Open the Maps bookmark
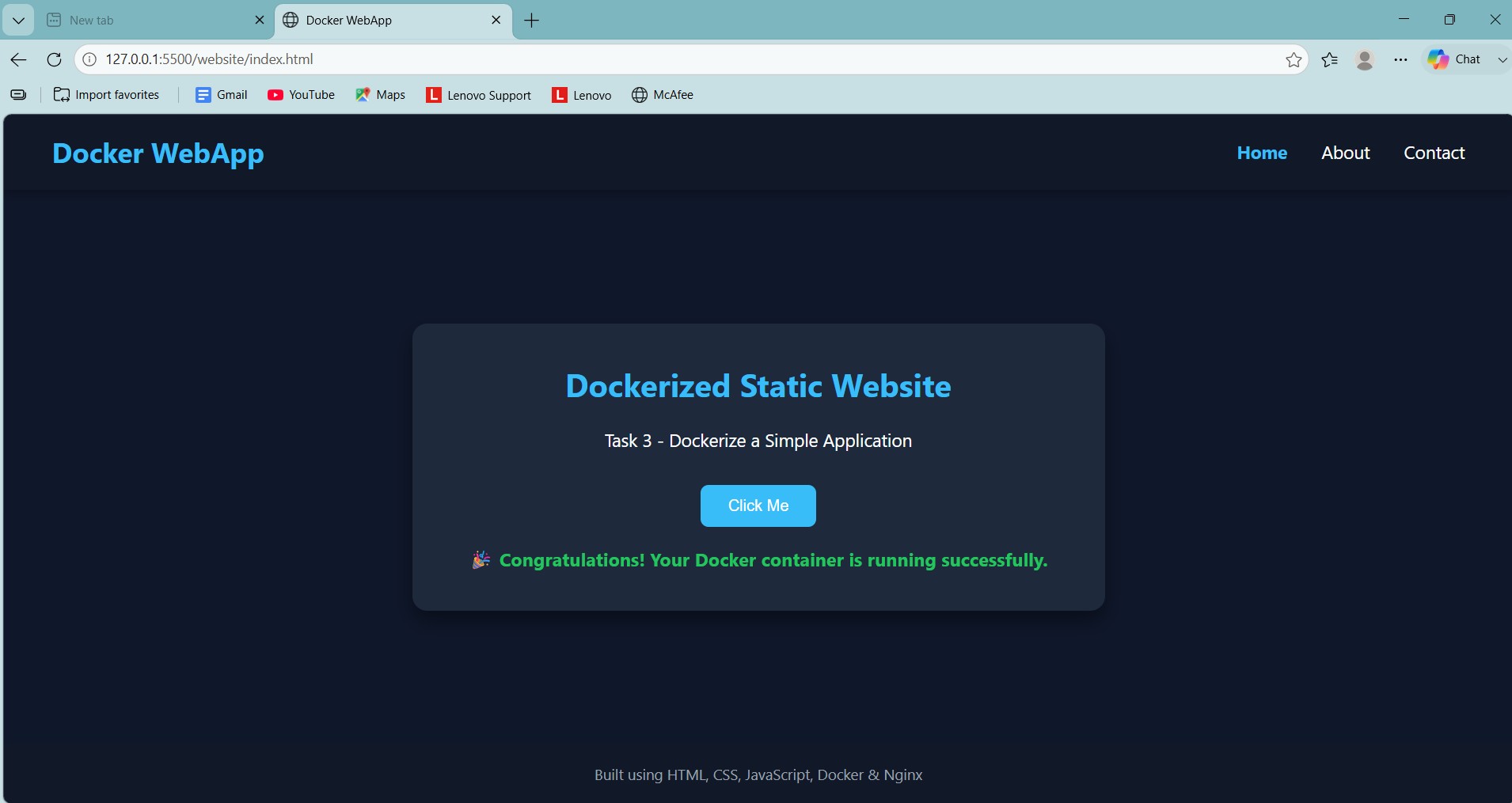The image size is (1512, 803). click(380, 95)
